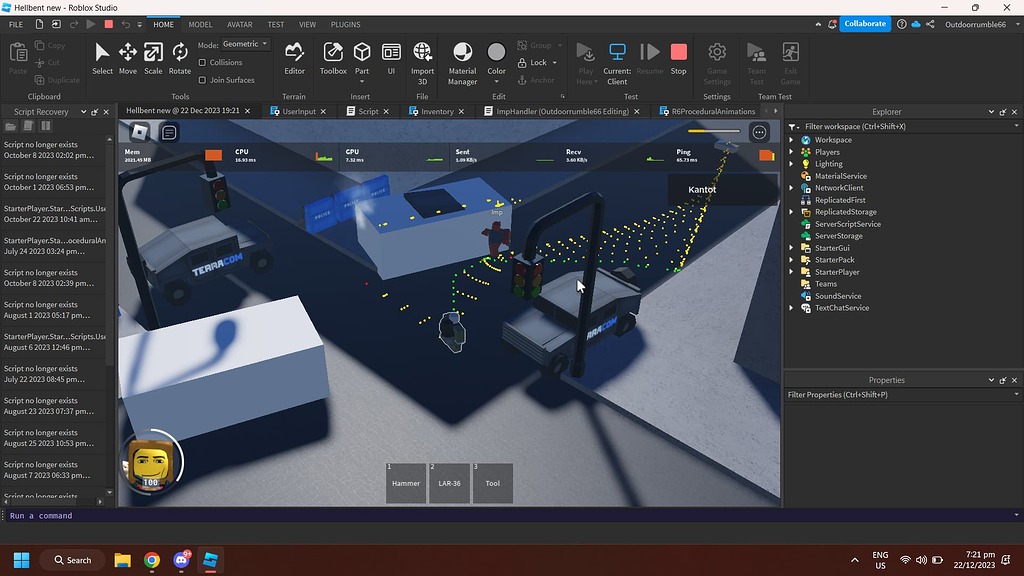Select the Move tool
This screenshot has height=576, width=1024.
coord(128,57)
